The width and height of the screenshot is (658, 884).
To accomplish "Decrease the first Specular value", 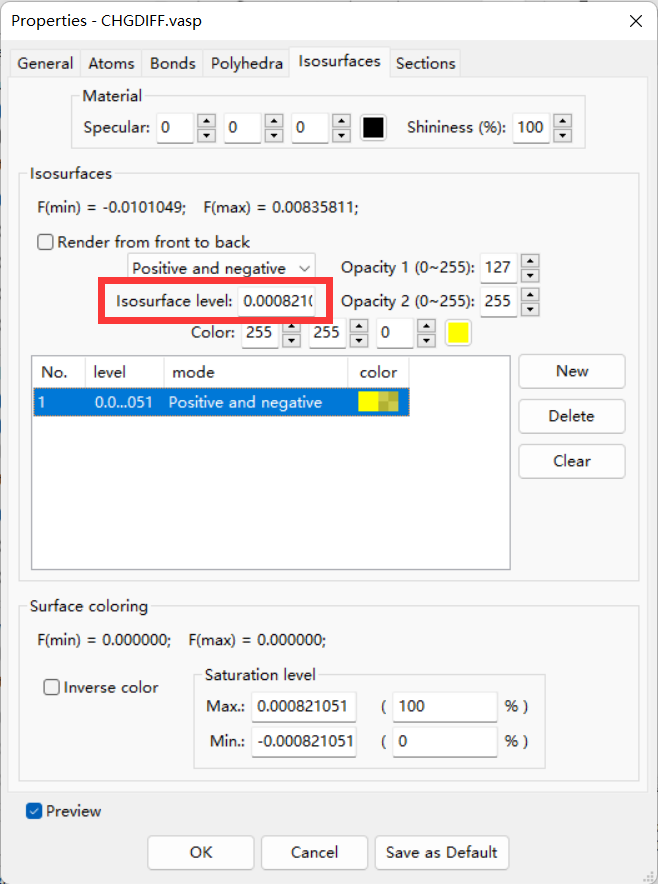I will tap(206, 135).
